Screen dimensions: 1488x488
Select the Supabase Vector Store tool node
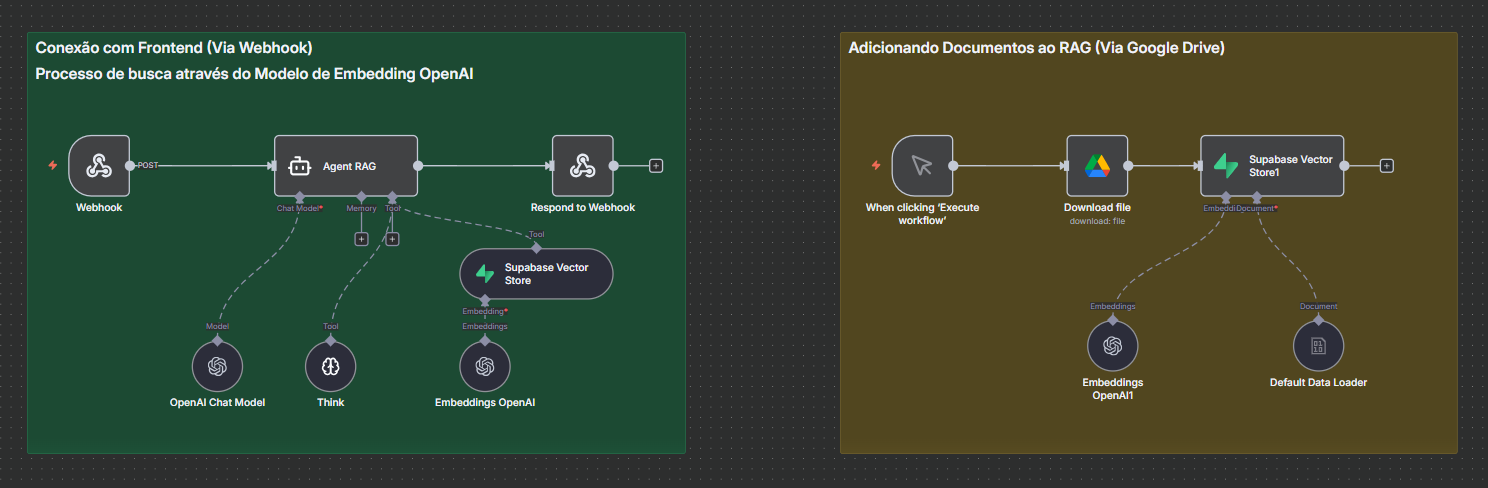[536, 274]
